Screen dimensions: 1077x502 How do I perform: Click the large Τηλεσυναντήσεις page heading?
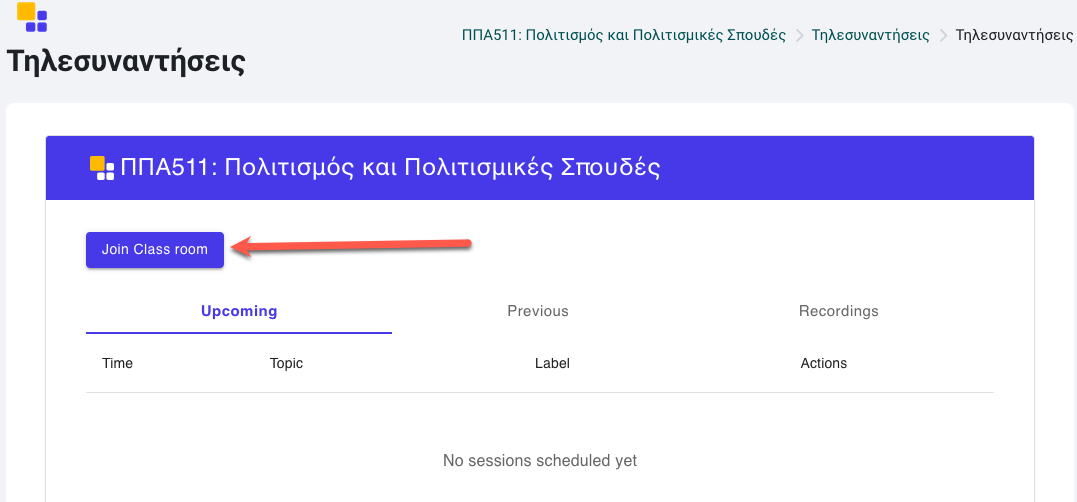[x=126, y=61]
